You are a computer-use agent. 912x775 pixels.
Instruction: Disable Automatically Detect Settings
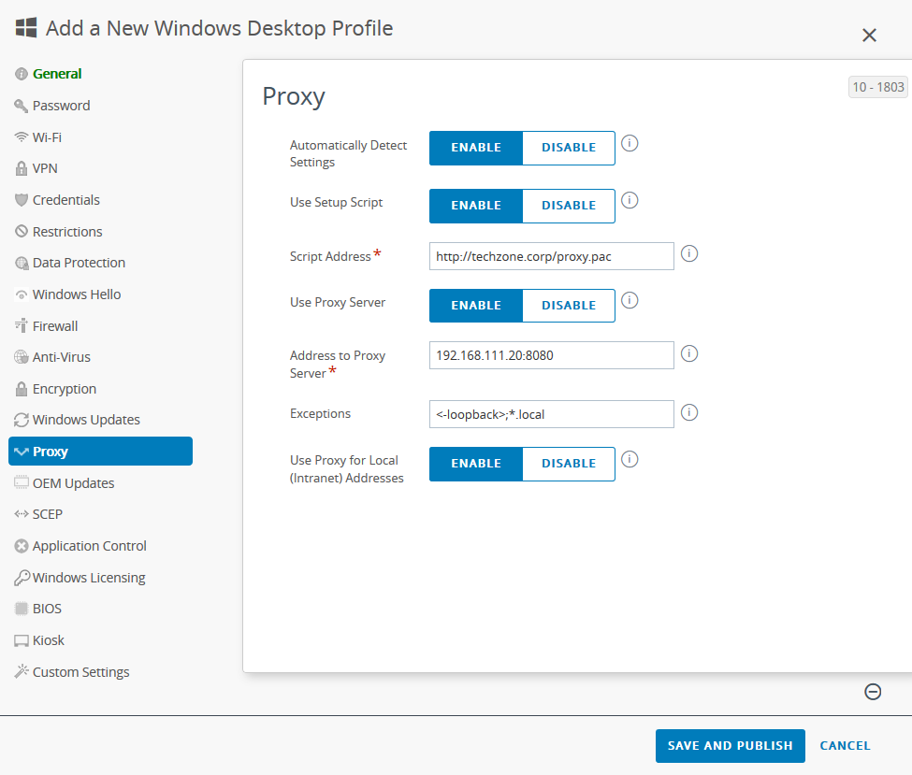pyautogui.click(x=568, y=148)
